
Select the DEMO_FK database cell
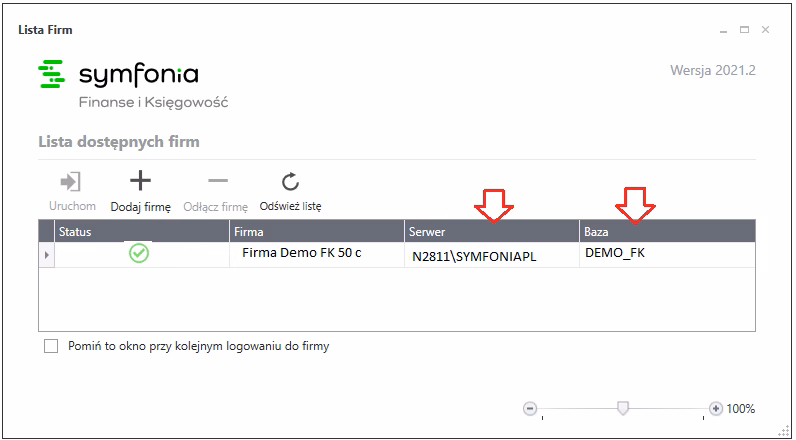668,254
